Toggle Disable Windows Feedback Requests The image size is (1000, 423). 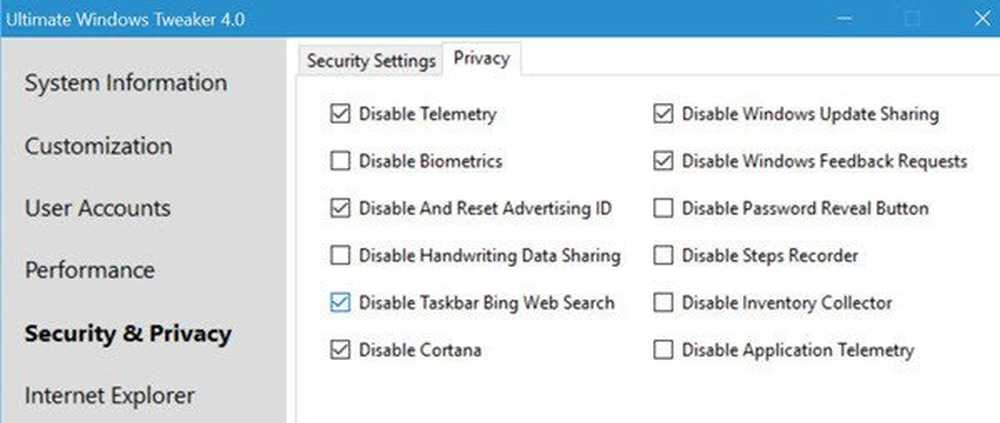pos(663,161)
